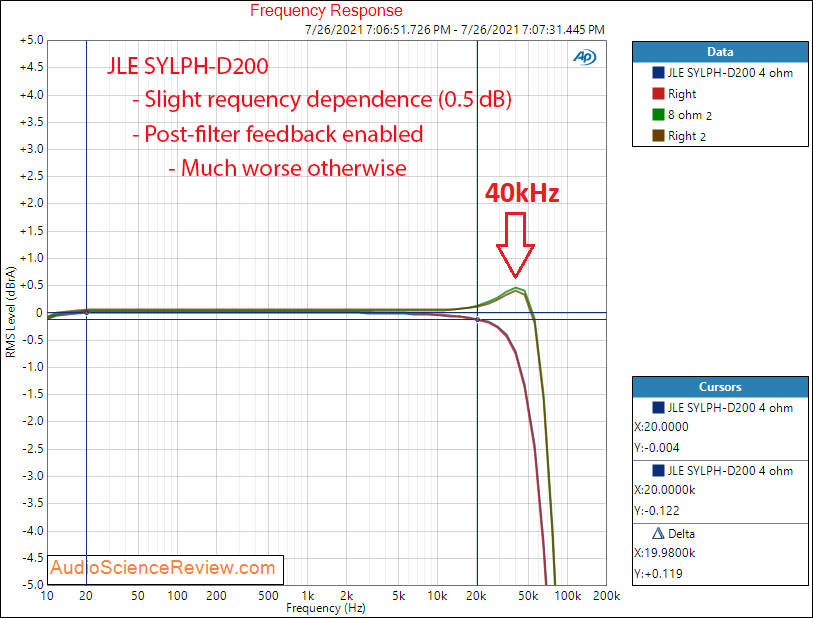Click the cursor marker at 20 Hz on the curve
Image resolution: width=813 pixels, height=618 pixels.
[x=87, y=313]
